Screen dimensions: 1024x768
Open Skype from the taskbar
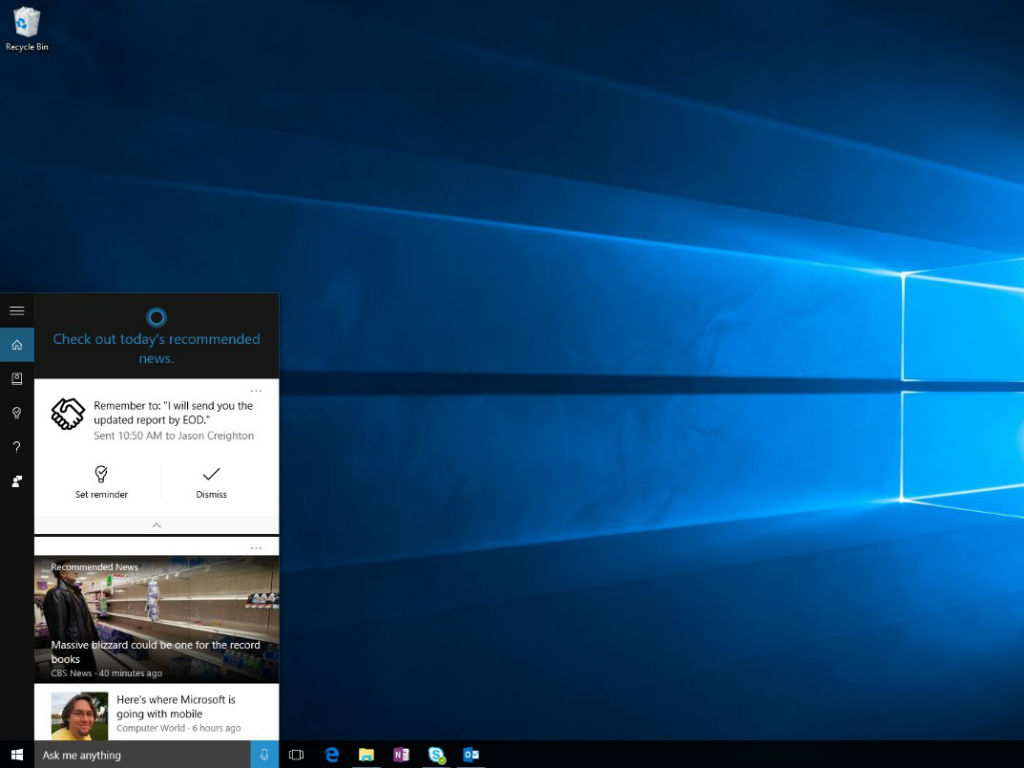click(x=436, y=755)
